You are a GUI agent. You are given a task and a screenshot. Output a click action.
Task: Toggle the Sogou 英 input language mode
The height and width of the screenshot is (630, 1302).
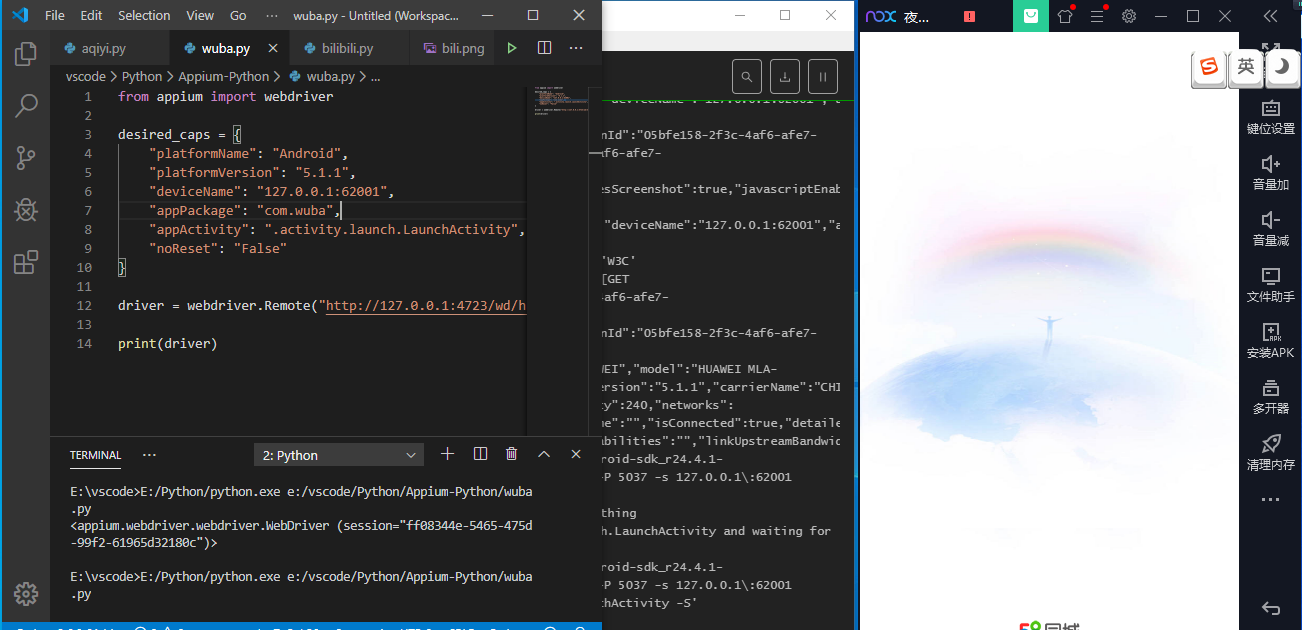pos(1245,67)
